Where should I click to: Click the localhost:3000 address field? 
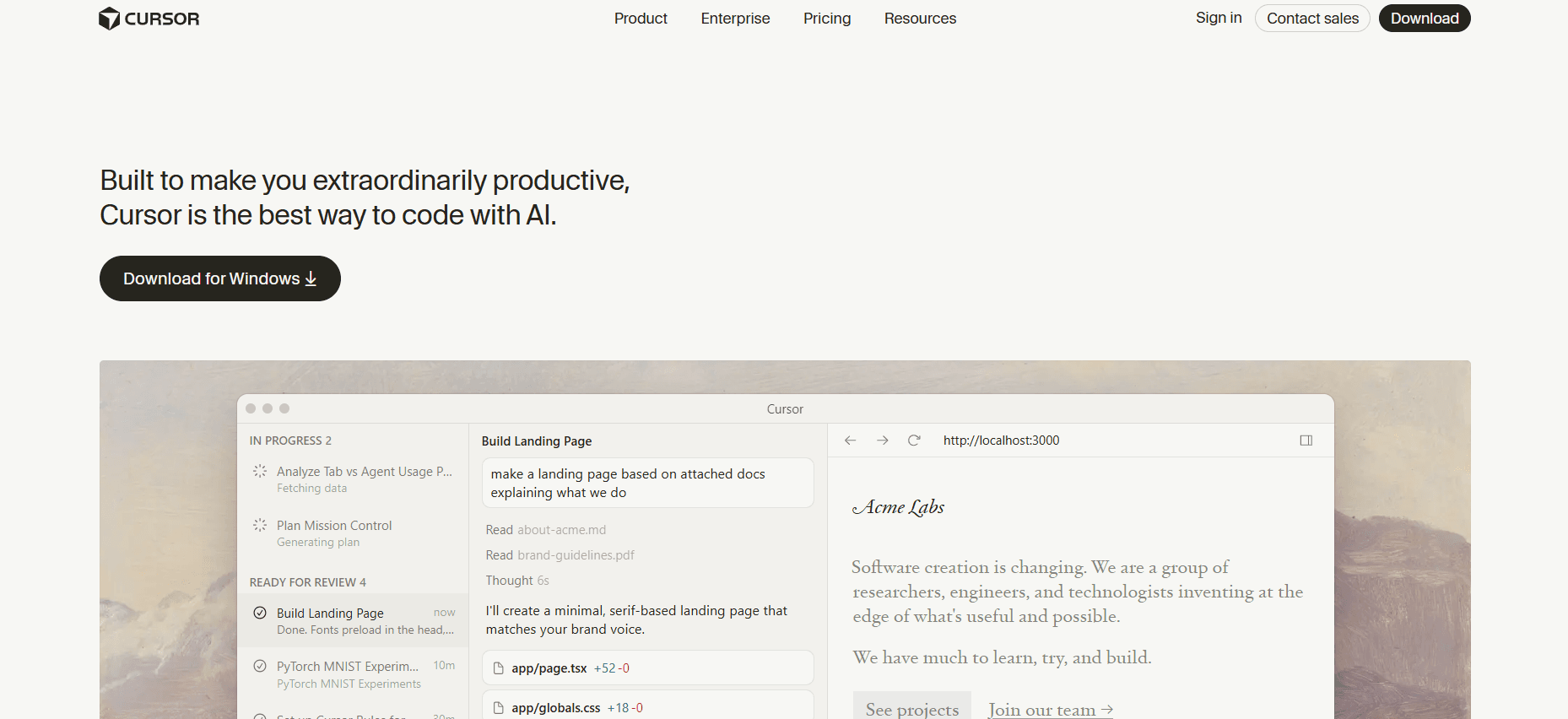(x=1001, y=441)
